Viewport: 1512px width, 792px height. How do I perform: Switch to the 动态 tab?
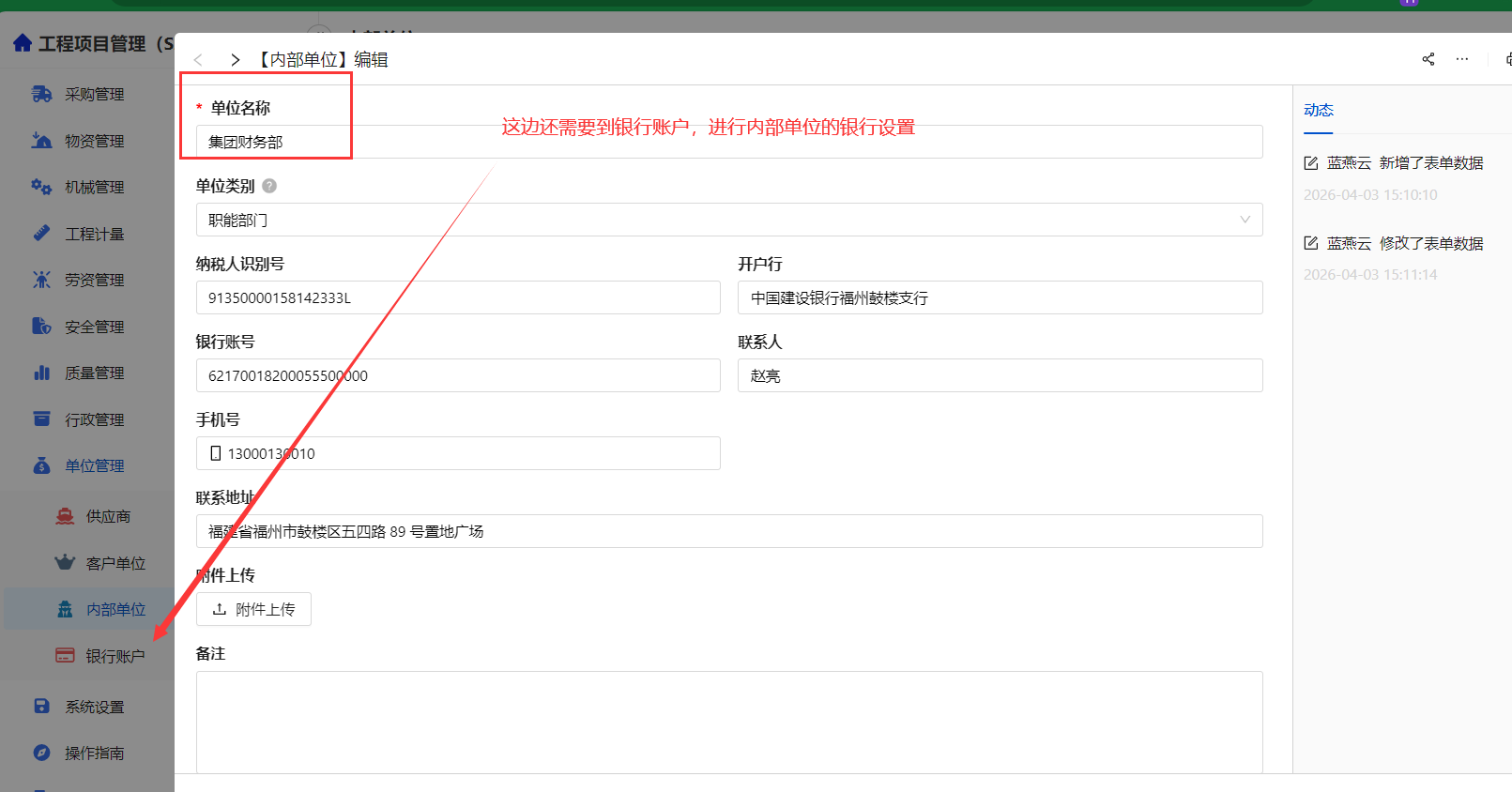point(1318,110)
